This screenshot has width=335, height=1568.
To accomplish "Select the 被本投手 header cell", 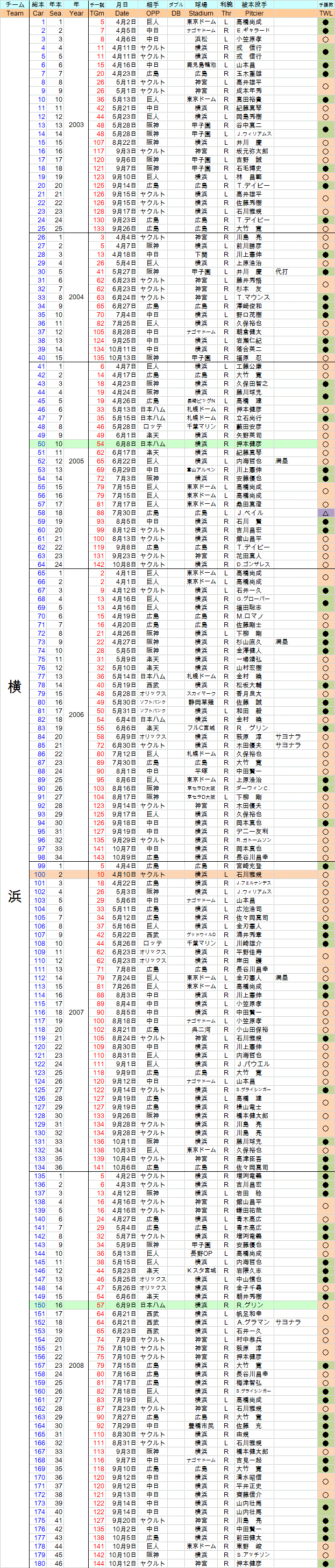I will (x=254, y=5).
